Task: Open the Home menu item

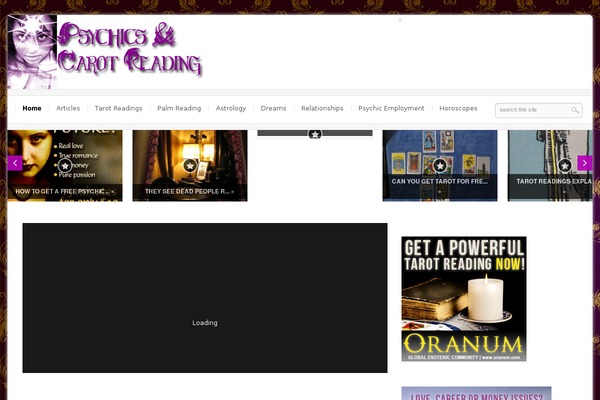Action: pyautogui.click(x=32, y=108)
